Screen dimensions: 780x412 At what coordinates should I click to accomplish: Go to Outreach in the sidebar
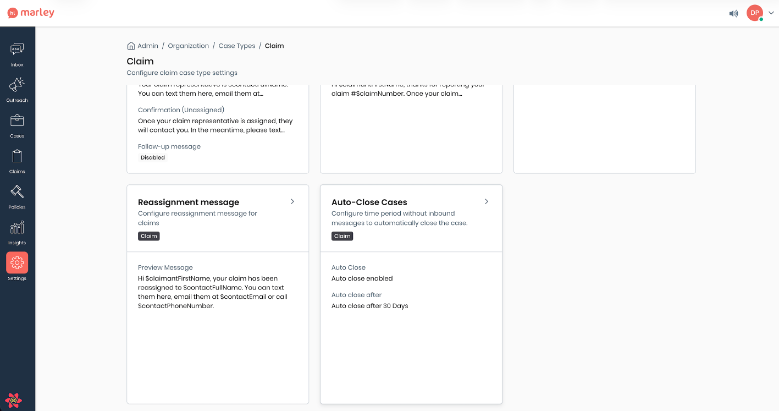tap(17, 86)
